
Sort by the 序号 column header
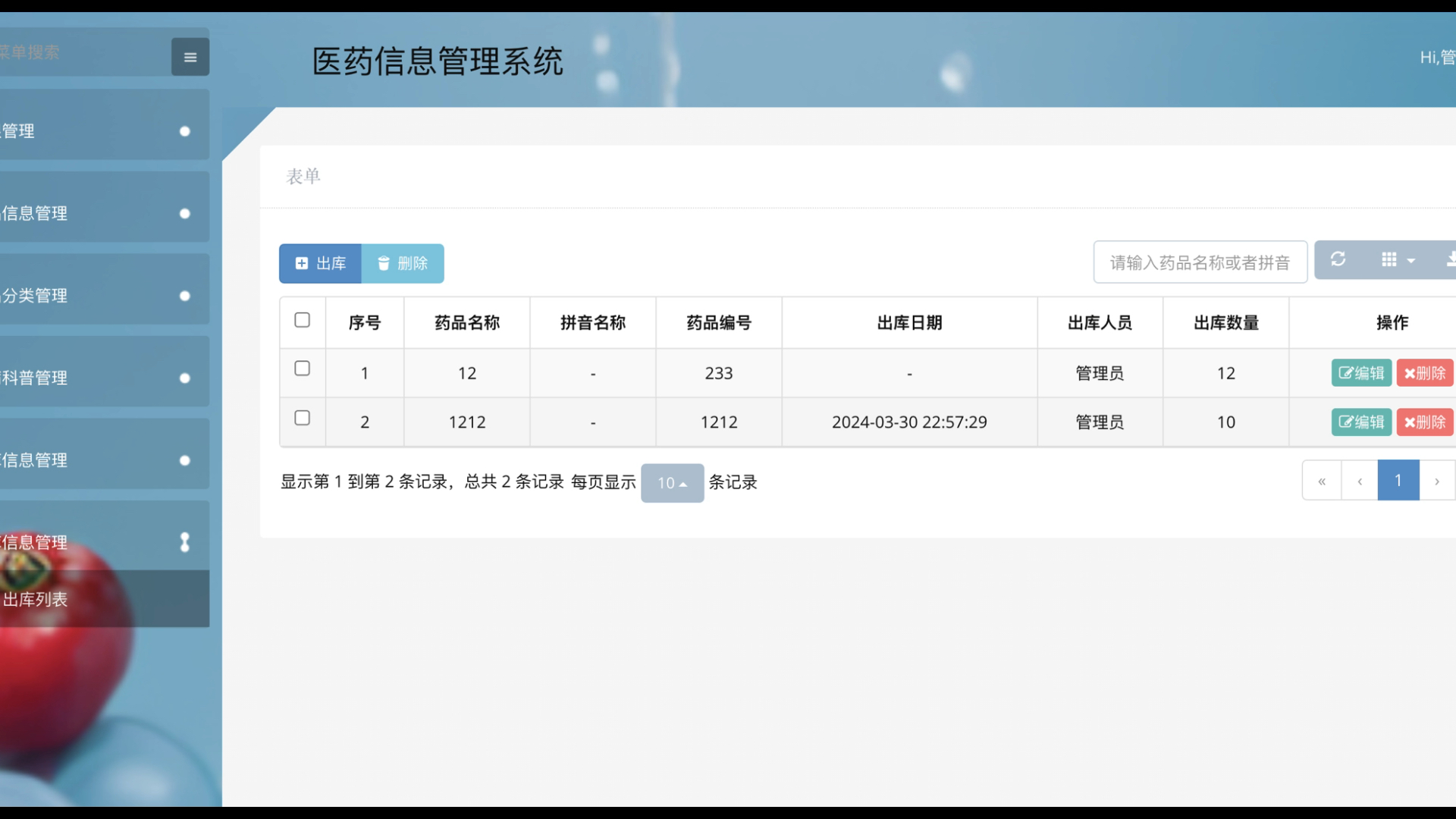point(365,323)
